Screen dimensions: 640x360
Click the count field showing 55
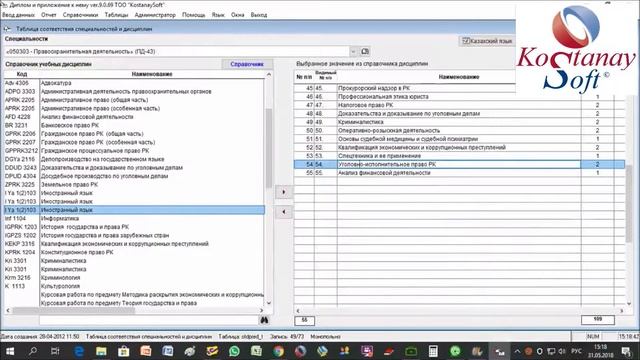point(304,320)
